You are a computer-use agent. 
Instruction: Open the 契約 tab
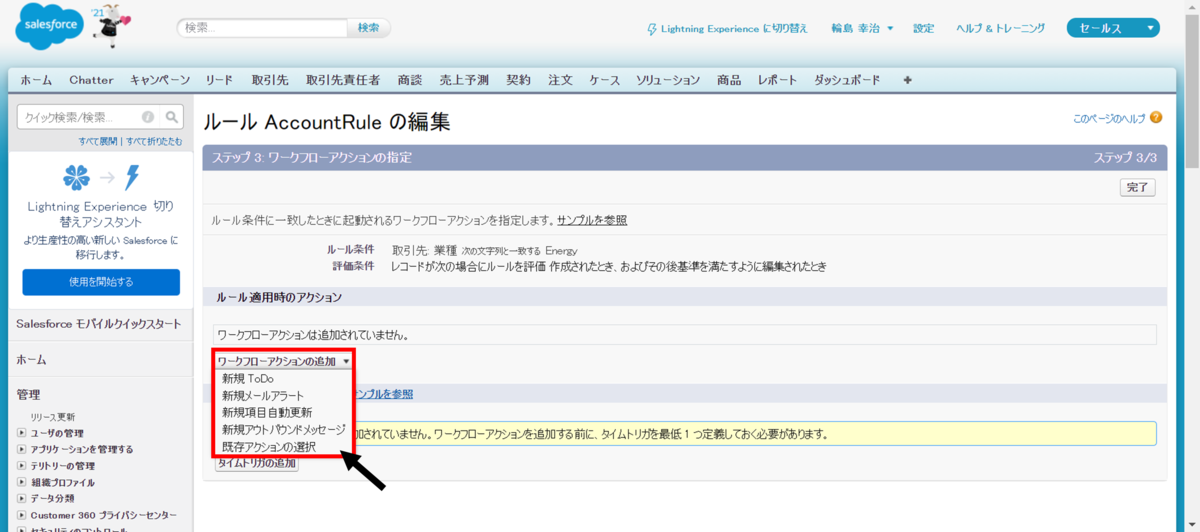point(518,80)
